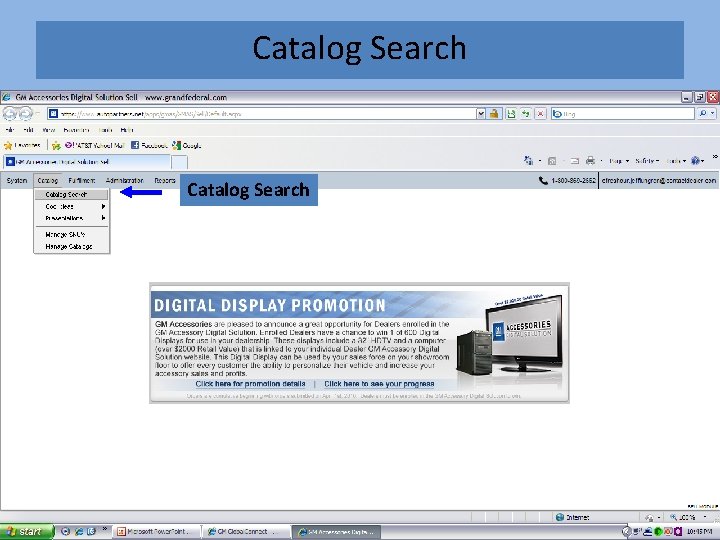The height and width of the screenshot is (540, 720).
Task: Click the page favicon in the address bar
Action: click(x=54, y=113)
